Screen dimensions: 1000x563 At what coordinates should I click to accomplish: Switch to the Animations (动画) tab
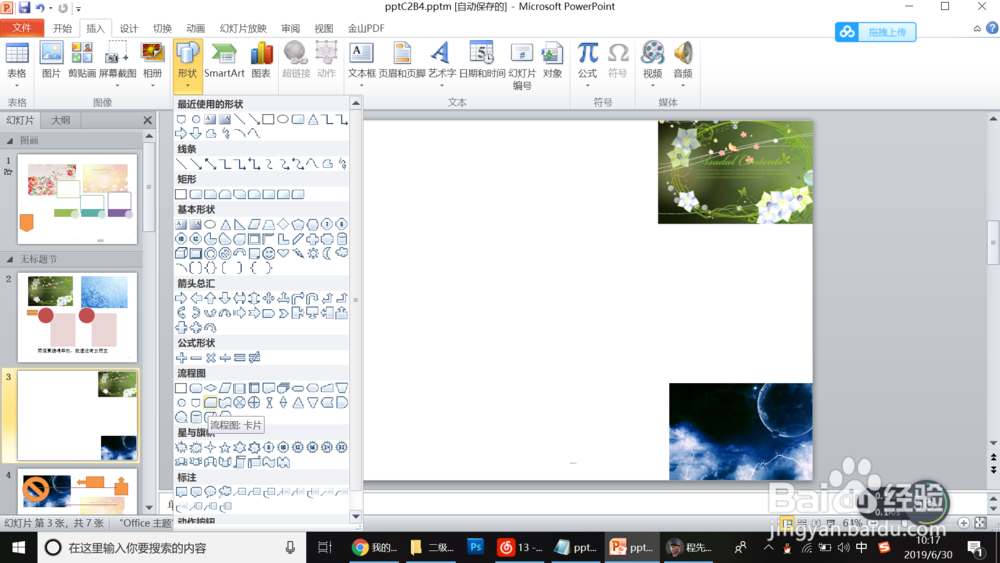coord(195,28)
